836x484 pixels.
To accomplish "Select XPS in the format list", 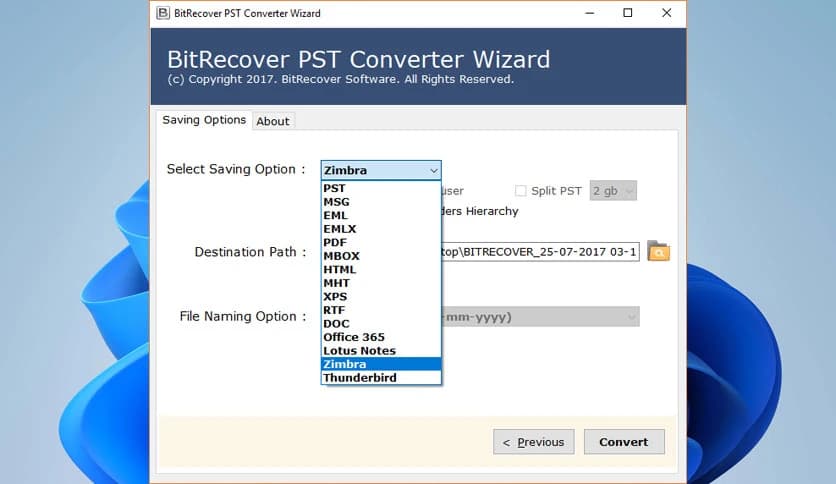I will 381,296.
